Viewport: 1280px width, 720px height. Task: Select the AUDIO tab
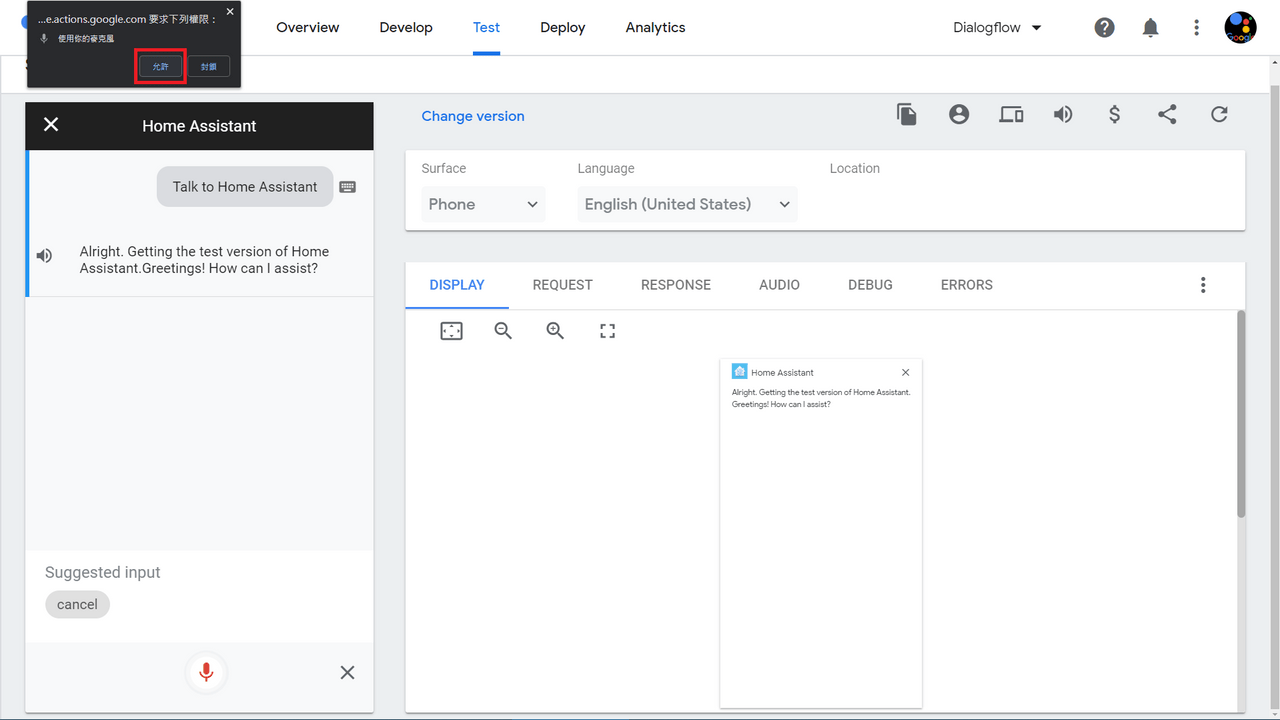pyautogui.click(x=779, y=285)
